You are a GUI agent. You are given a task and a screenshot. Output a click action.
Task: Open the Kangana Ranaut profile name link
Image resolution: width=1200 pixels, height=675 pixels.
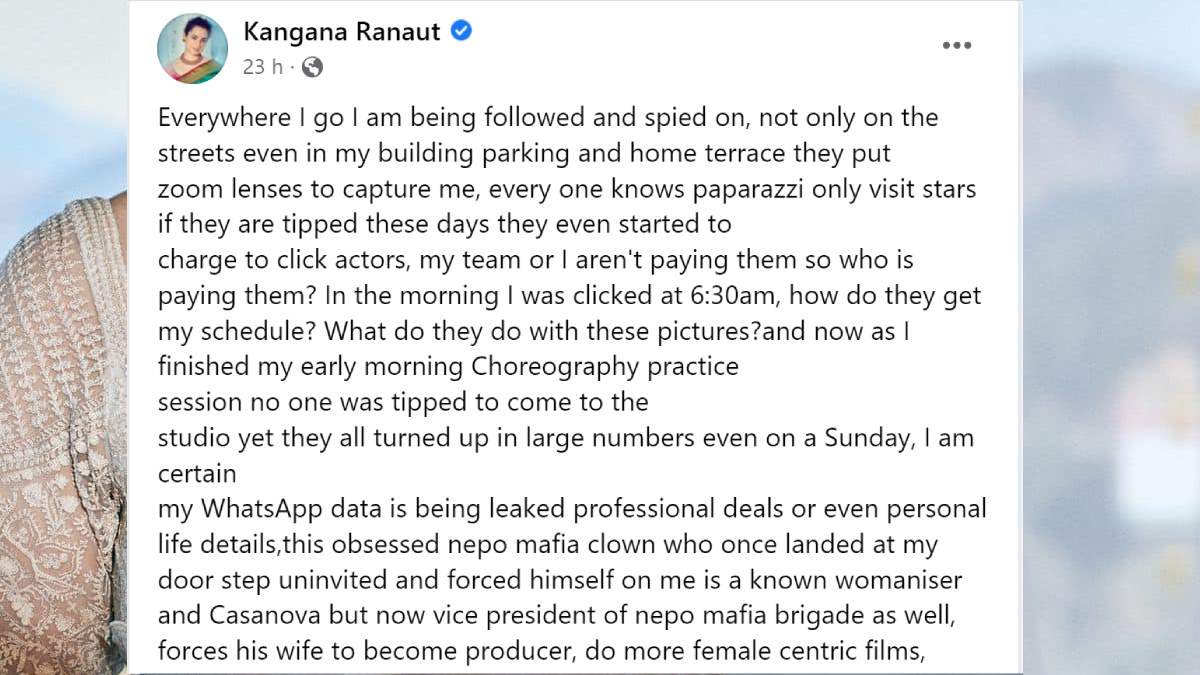pyautogui.click(x=341, y=32)
